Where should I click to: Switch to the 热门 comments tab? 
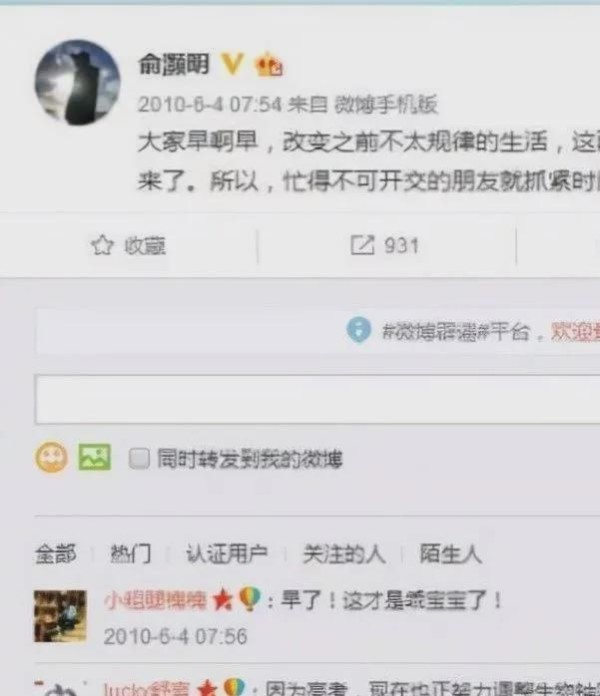coord(130,554)
